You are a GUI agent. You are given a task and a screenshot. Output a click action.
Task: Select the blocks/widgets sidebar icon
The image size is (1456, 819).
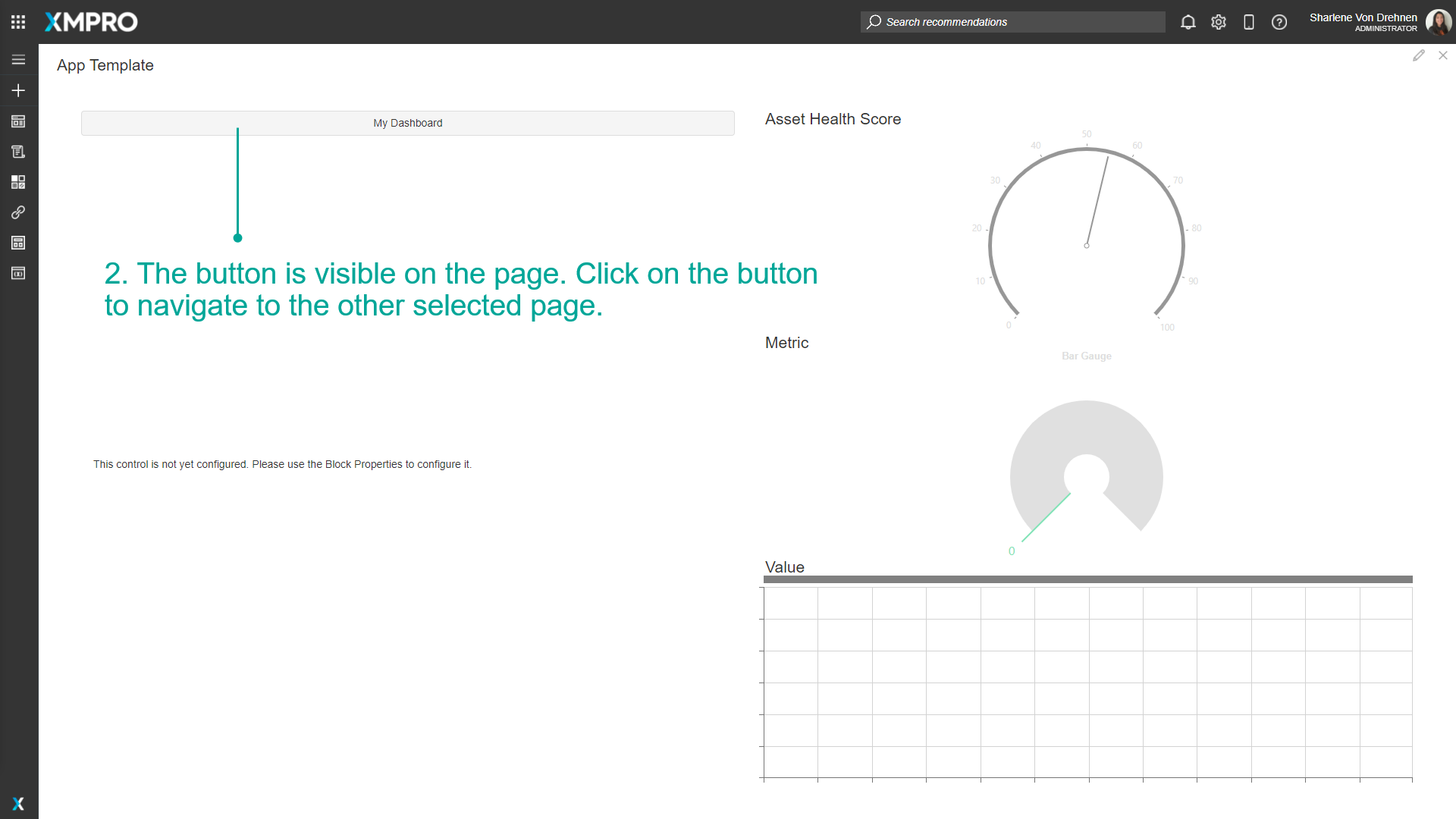(18, 182)
